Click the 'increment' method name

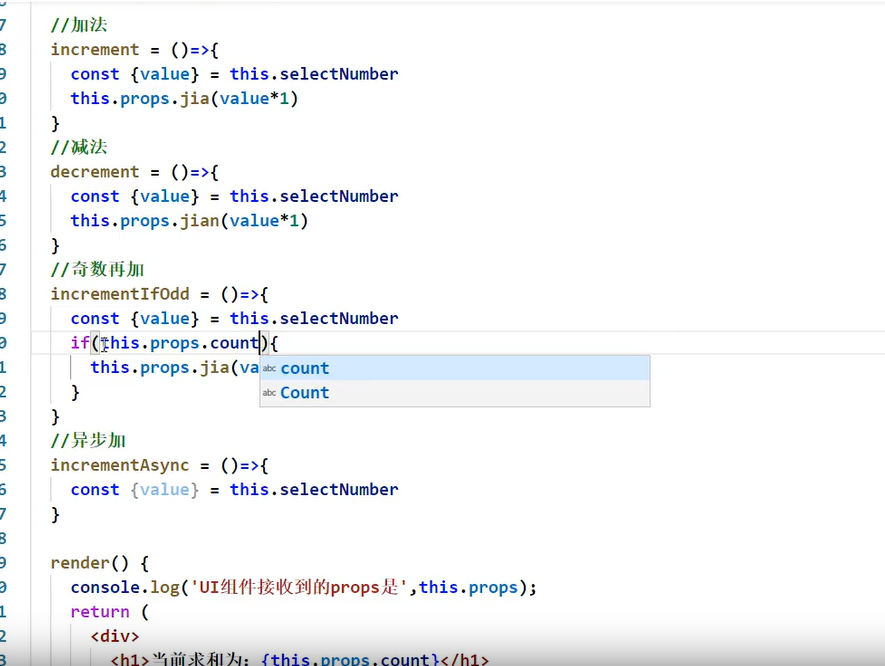[95, 50]
